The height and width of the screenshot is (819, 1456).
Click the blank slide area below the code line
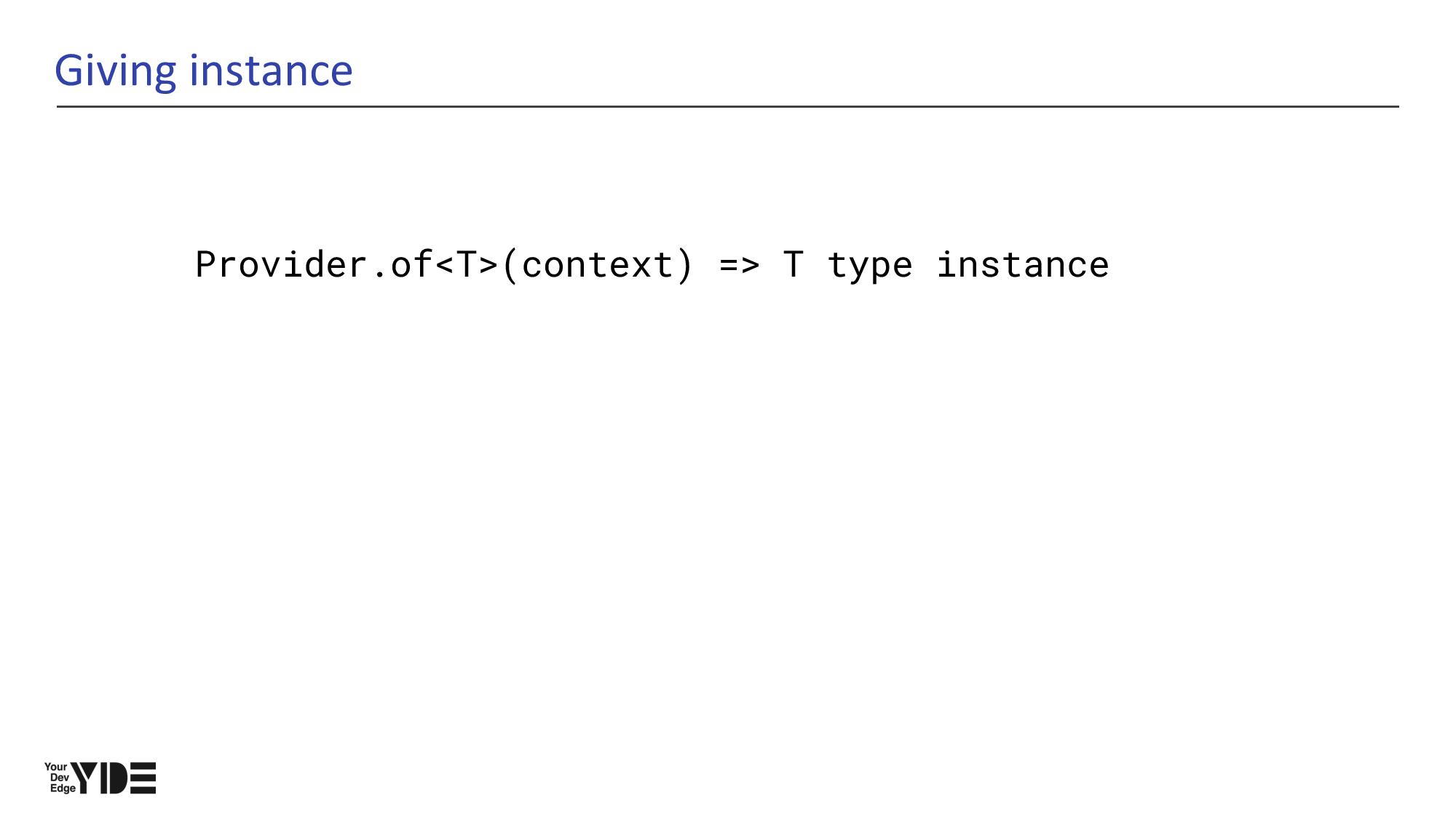click(x=728, y=510)
